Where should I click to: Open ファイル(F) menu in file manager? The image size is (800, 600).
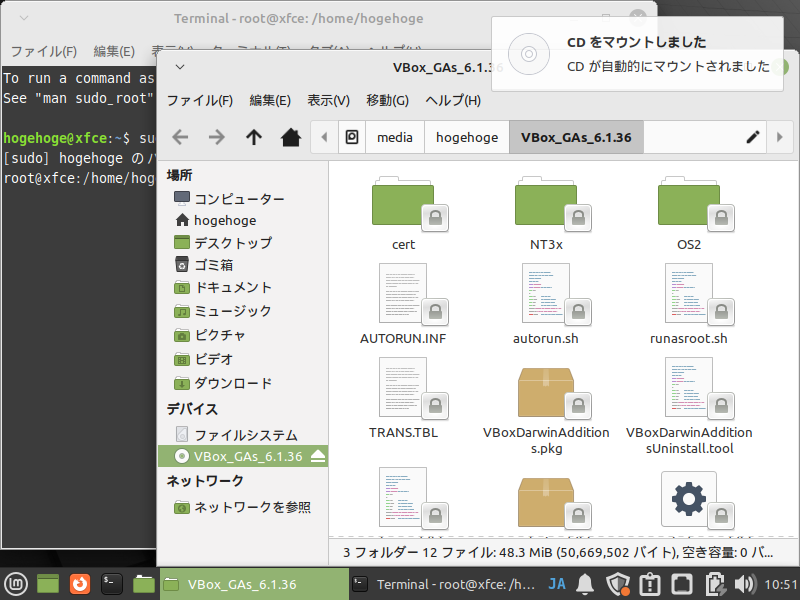(x=199, y=101)
